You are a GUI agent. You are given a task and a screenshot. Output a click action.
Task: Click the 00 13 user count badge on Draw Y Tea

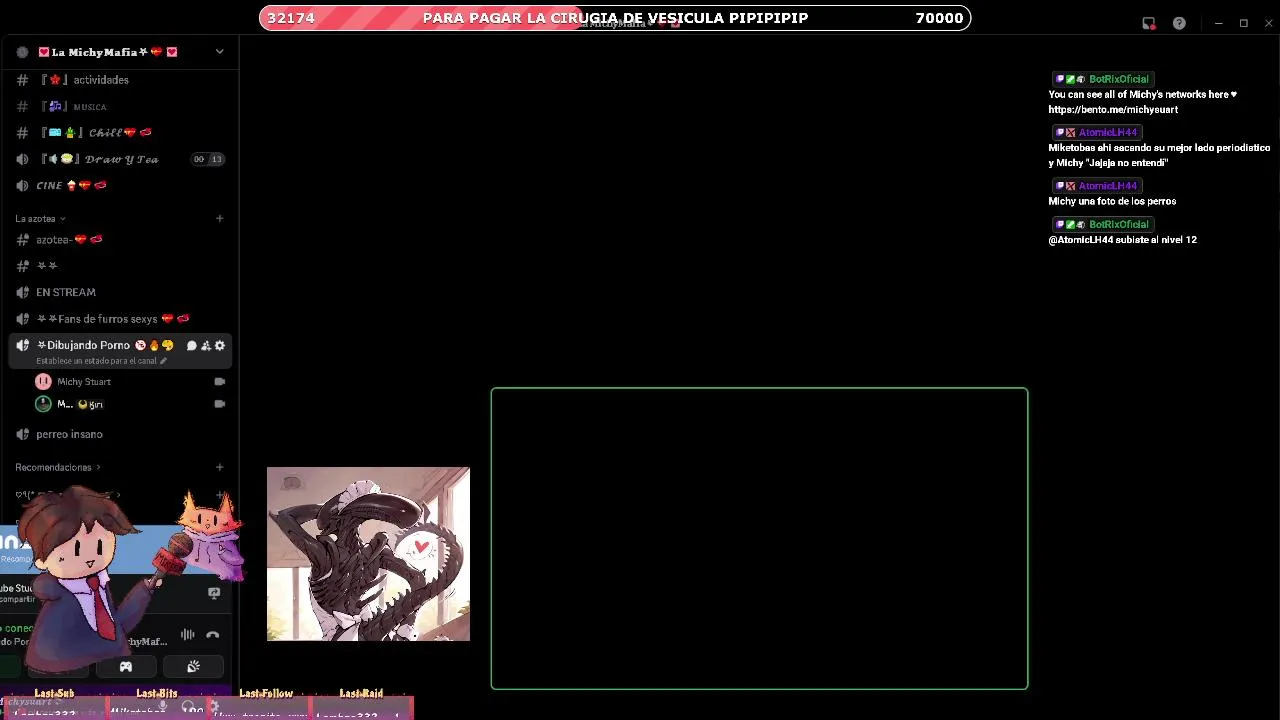(x=208, y=159)
